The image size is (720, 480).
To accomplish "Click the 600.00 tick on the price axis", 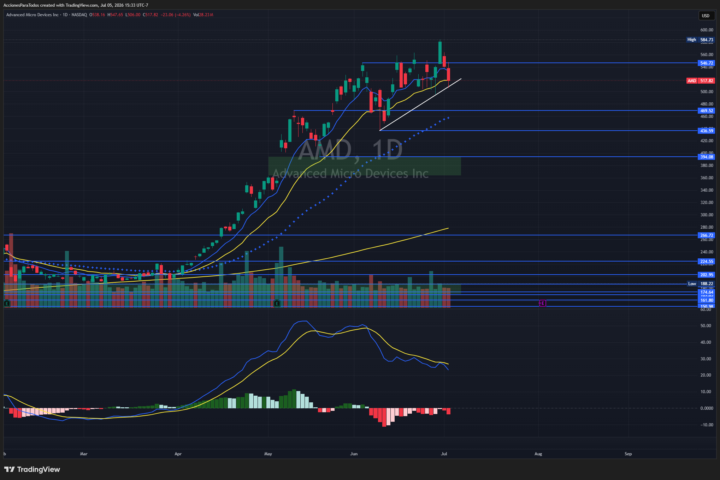I will pyautogui.click(x=707, y=30).
